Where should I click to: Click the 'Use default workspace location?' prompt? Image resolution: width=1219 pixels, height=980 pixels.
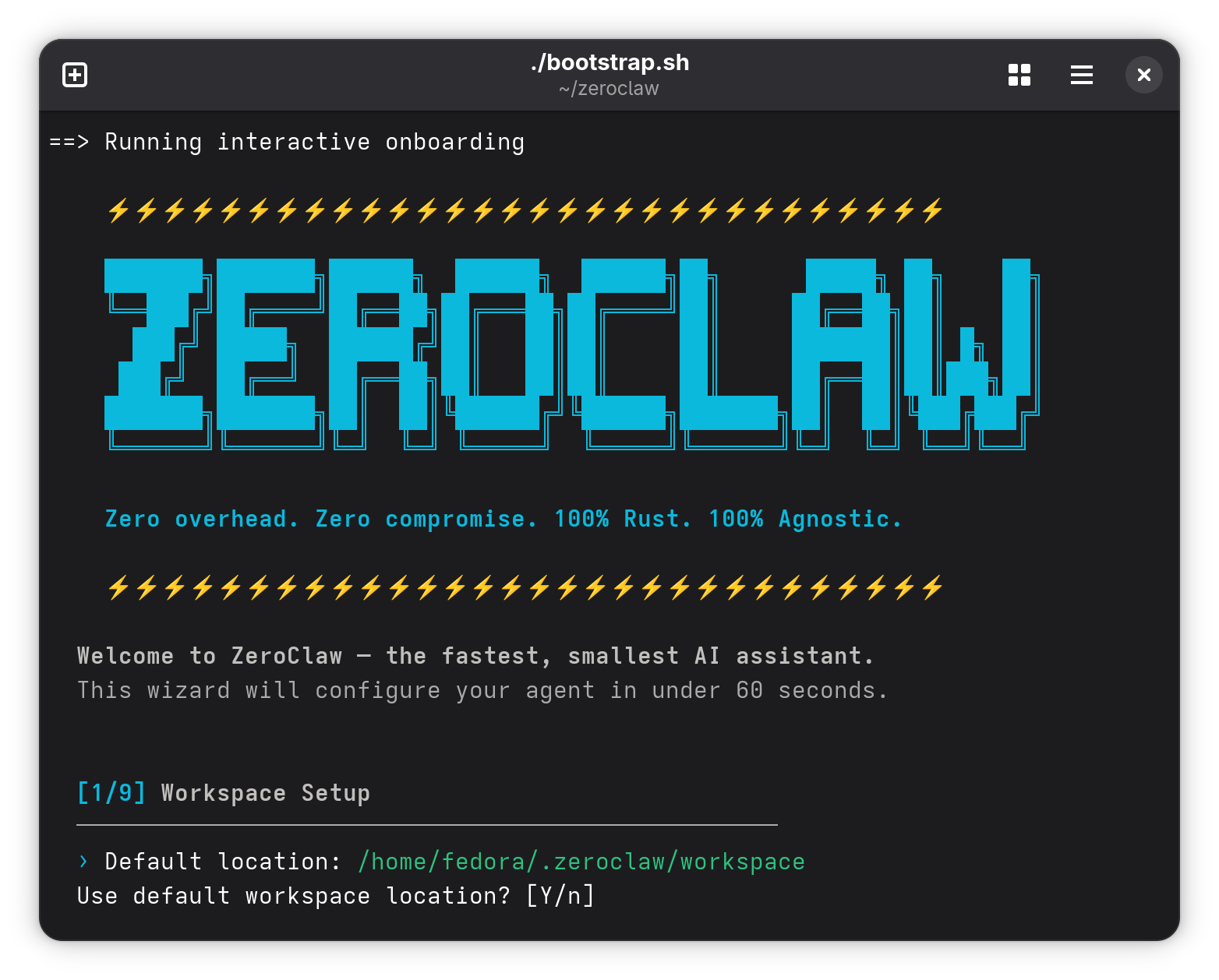[293, 896]
